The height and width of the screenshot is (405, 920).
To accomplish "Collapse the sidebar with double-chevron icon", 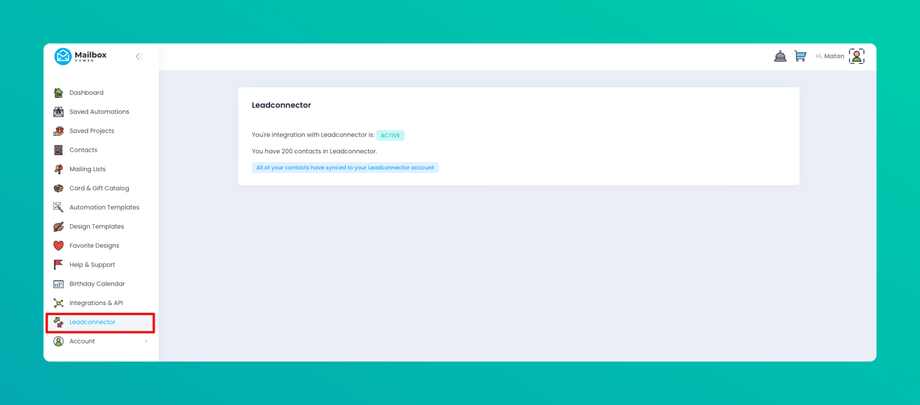I will pos(139,57).
